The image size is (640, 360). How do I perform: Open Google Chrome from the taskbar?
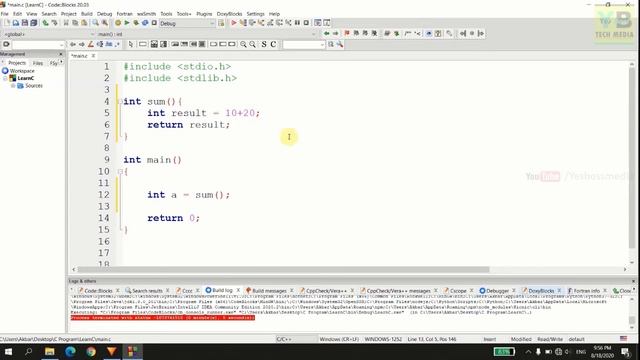pos(91,351)
